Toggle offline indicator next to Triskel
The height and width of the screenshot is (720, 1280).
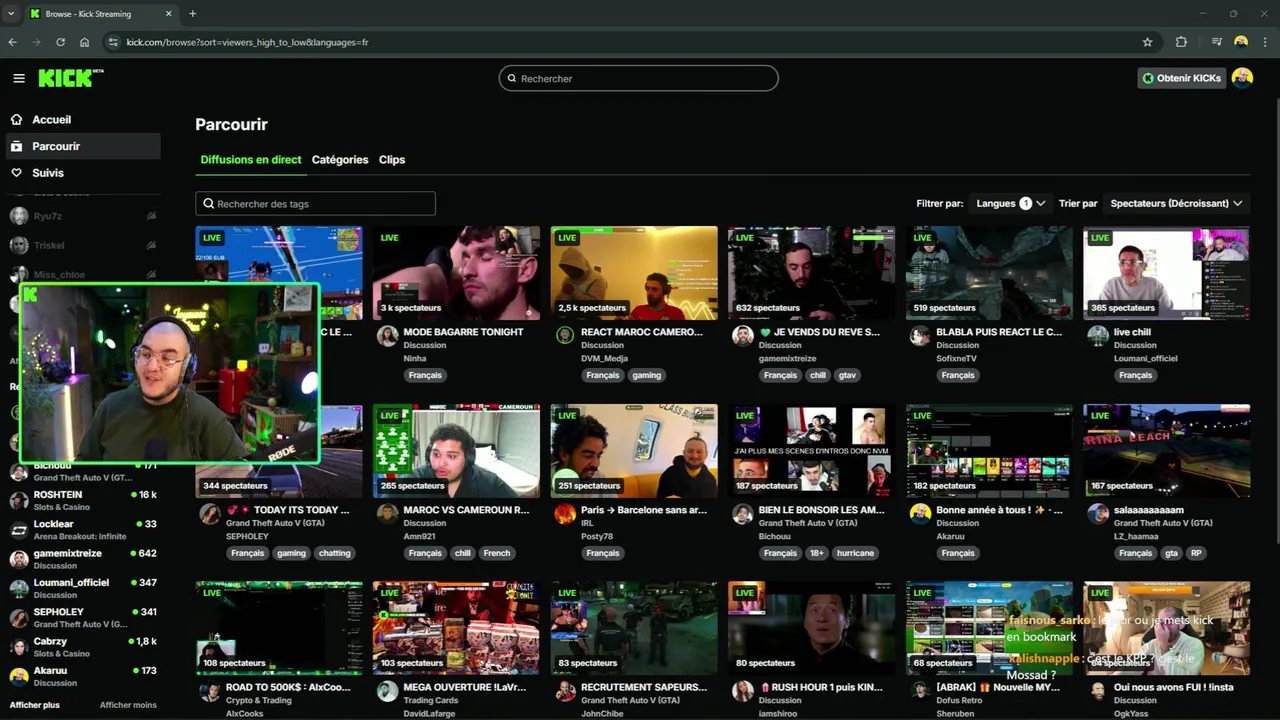(x=151, y=245)
